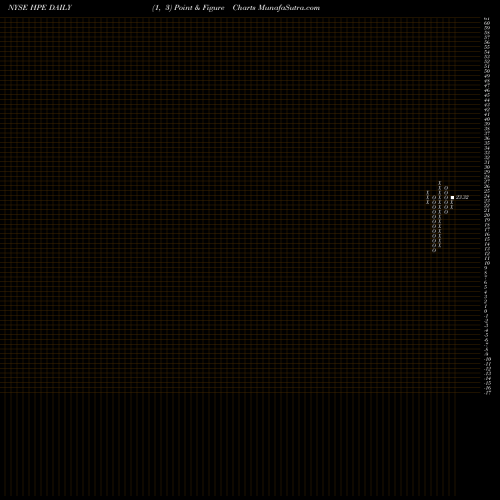The height and width of the screenshot is (500, 500).
Task: Click the Charts MunafaSutra.com text
Action: 276,8
